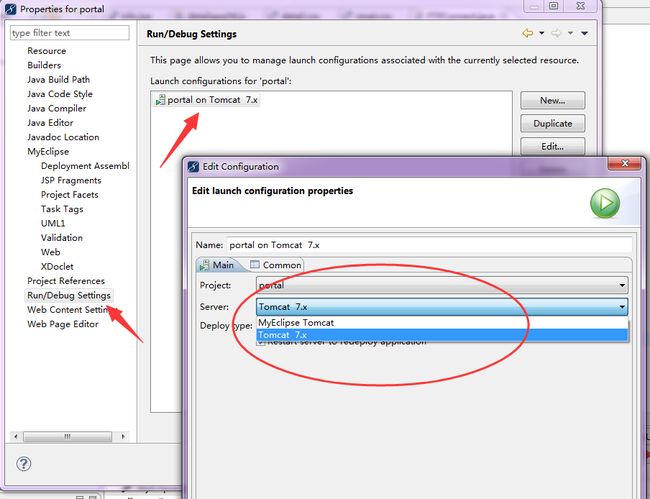Viewport: 650px width, 499px height.
Task: Collapse the Server combo box
Action: [x=622, y=307]
